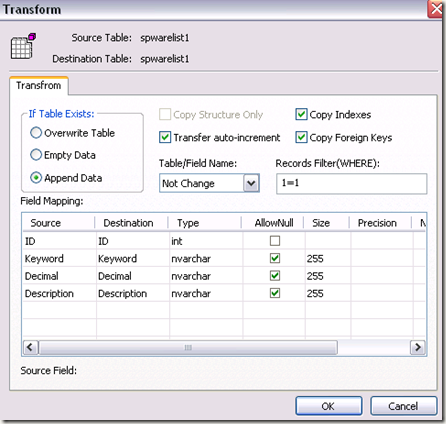Click the Destination column header
The width and height of the screenshot is (446, 424).
tap(131, 223)
